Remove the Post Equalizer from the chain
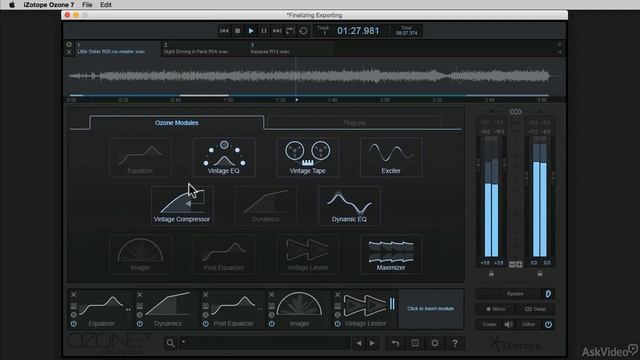The width and height of the screenshot is (640, 360). pyautogui.click(x=206, y=295)
